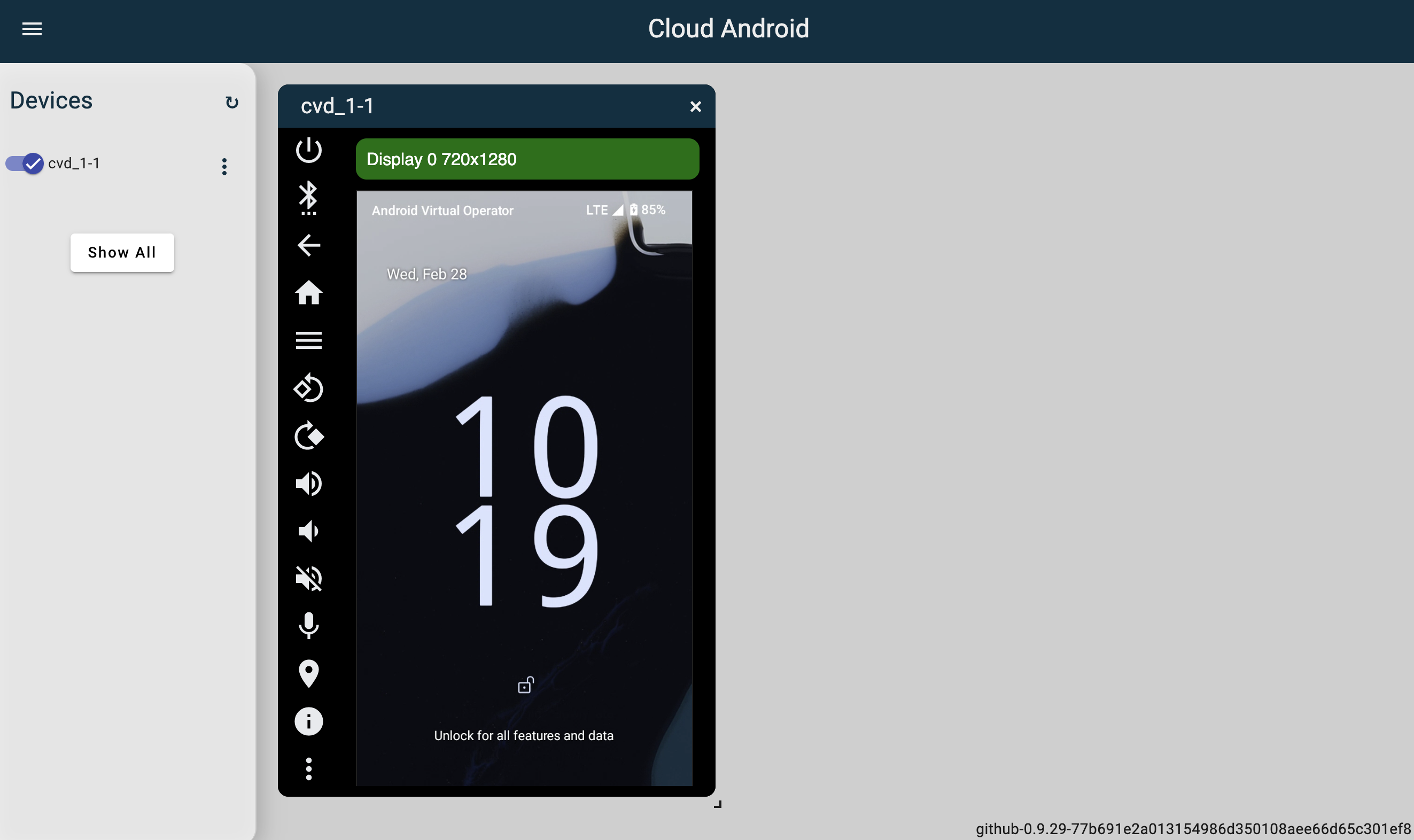Screen dimensions: 1414x840
Task: Toggle Bluetooth on the device
Action: [308, 197]
